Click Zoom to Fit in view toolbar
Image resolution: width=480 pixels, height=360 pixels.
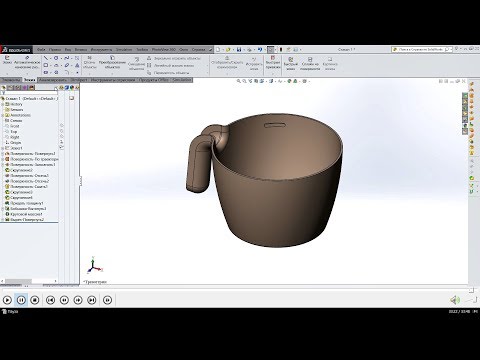tap(239, 81)
